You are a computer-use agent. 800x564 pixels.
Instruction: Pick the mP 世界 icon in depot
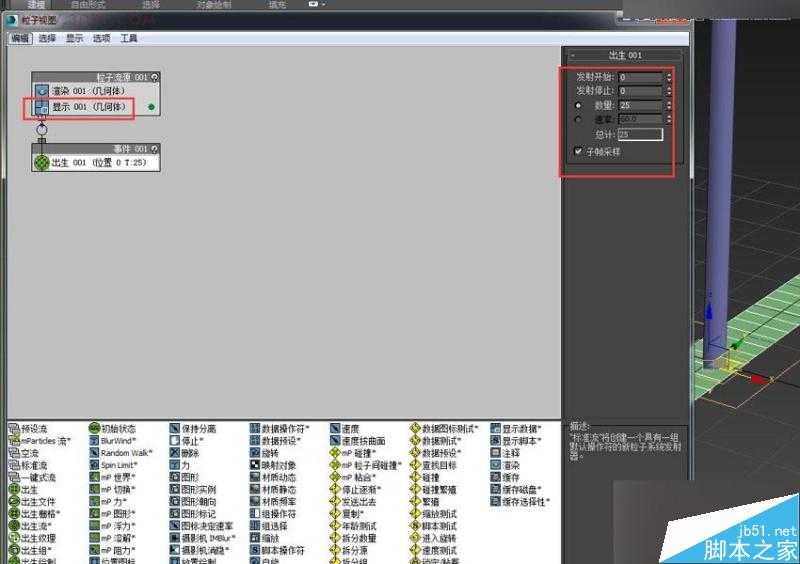coord(94,477)
